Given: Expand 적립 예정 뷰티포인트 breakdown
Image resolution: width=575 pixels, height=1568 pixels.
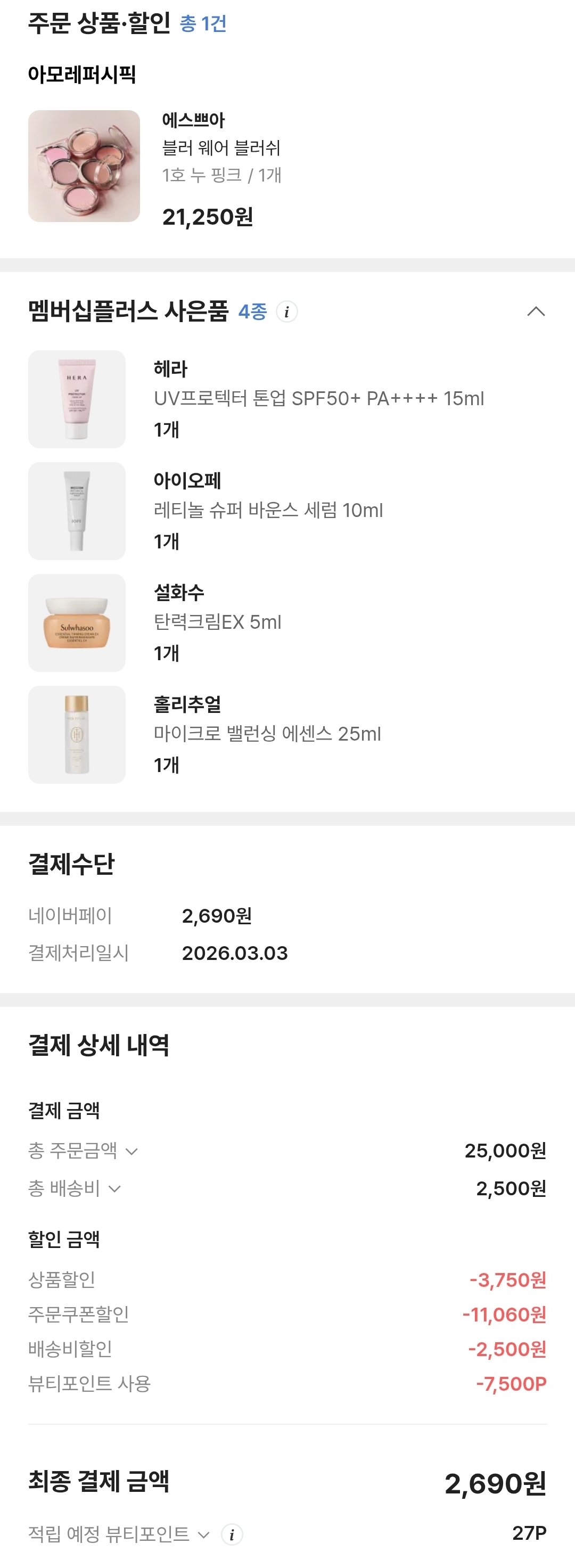Looking at the screenshot, I should point(204,1534).
